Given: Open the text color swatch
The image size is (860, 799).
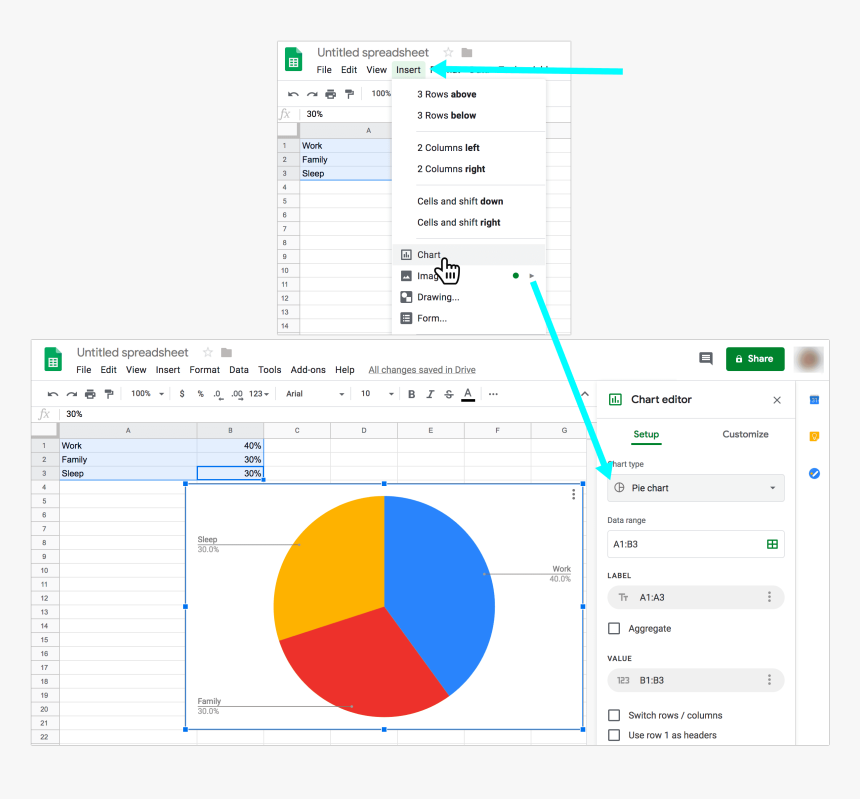Looking at the screenshot, I should point(467,394).
